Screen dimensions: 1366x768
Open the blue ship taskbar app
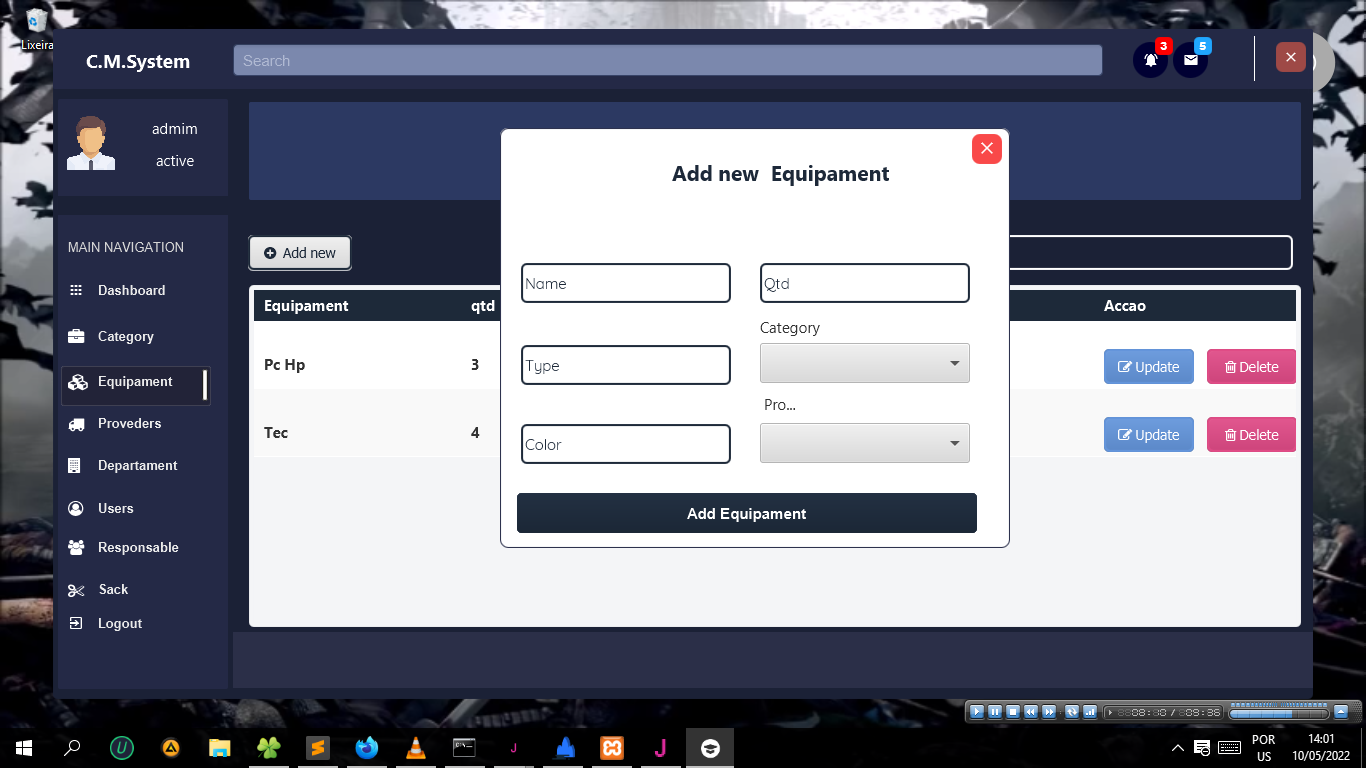(565, 747)
